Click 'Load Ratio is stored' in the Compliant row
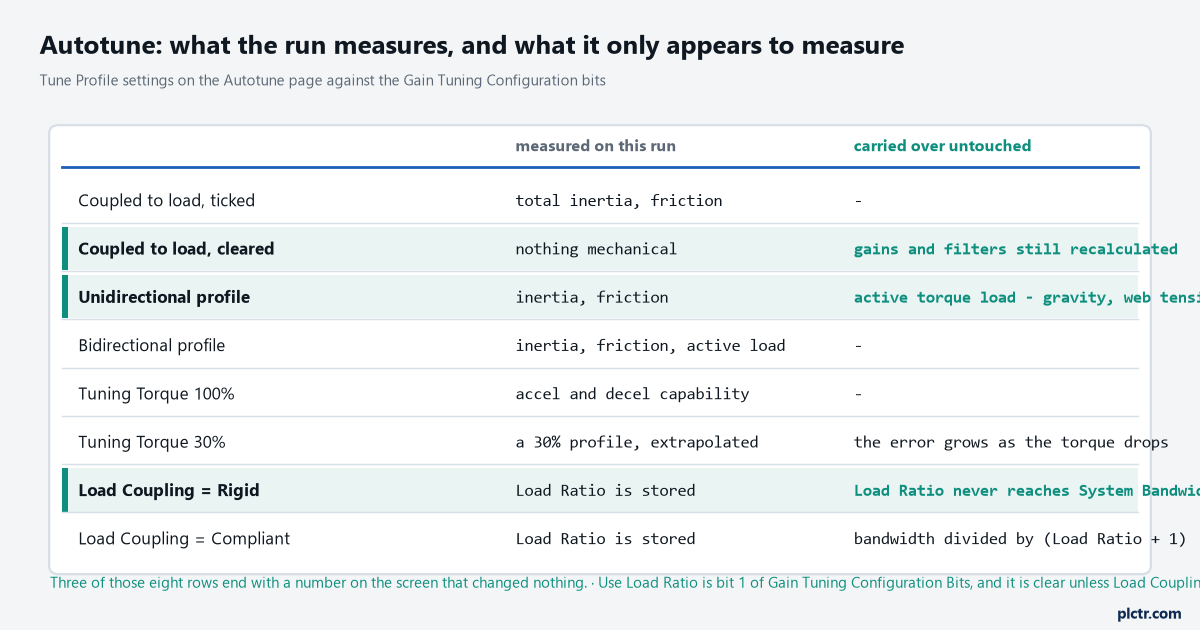This screenshot has width=1200, height=630. (605, 539)
